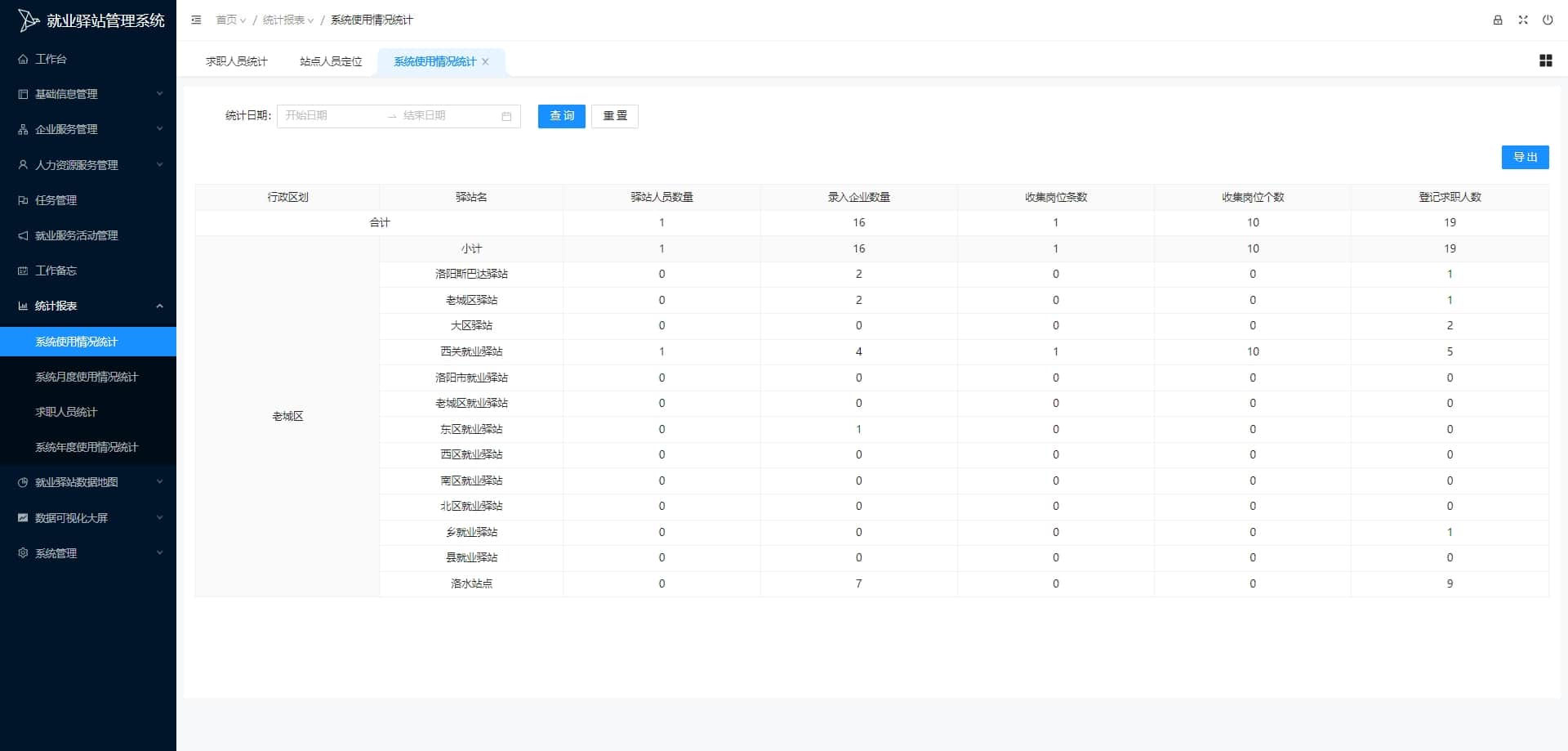Open 系统月度使用情况统计 menu item
Viewport: 1568px width, 751px height.
(x=88, y=377)
